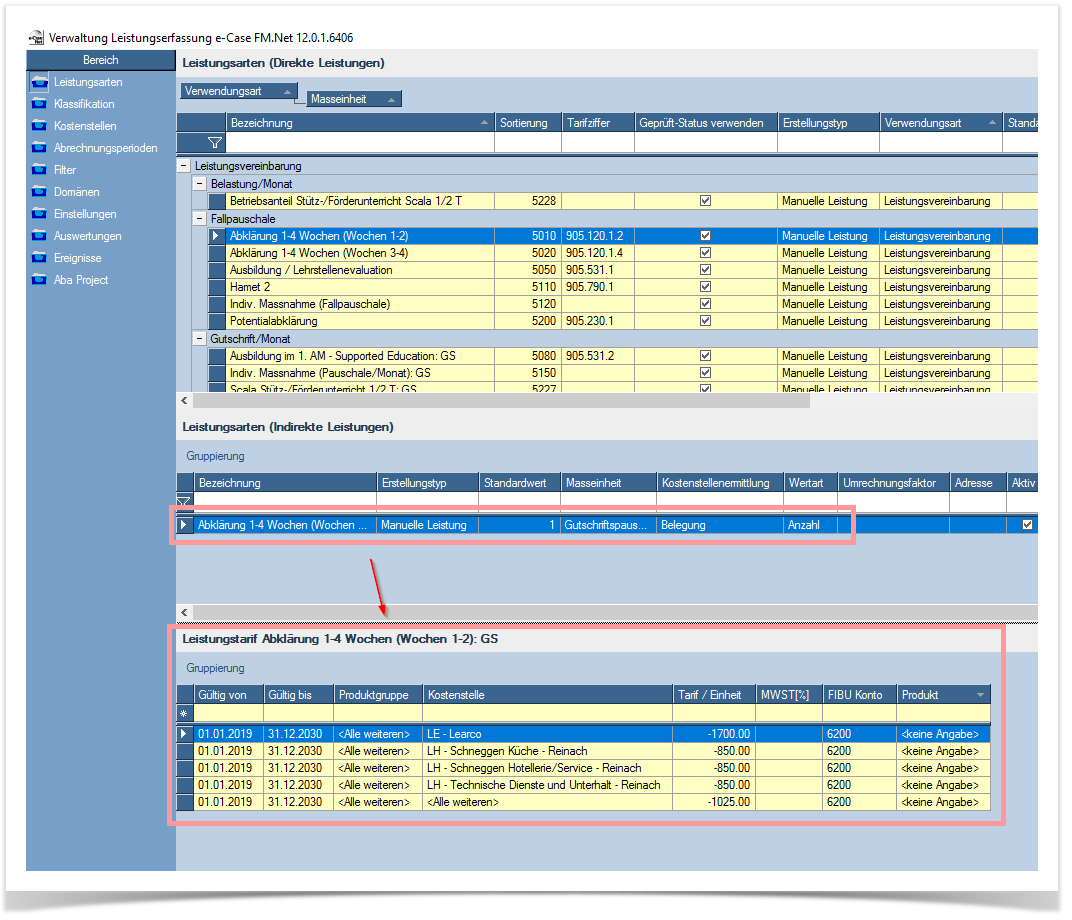Image resolution: width=1072 pixels, height=920 pixels.
Task: Click the funnel filter icon in direct services grid
Action: (215, 142)
